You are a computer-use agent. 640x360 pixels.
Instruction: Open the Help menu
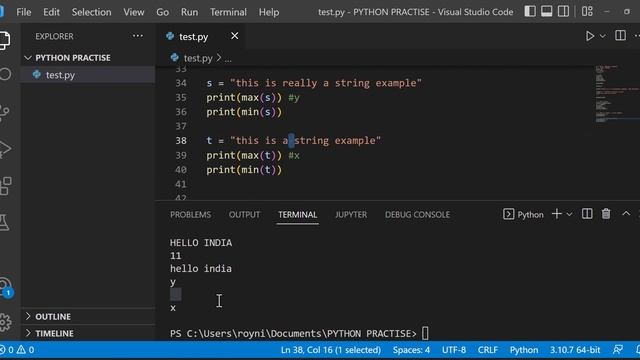click(269, 12)
